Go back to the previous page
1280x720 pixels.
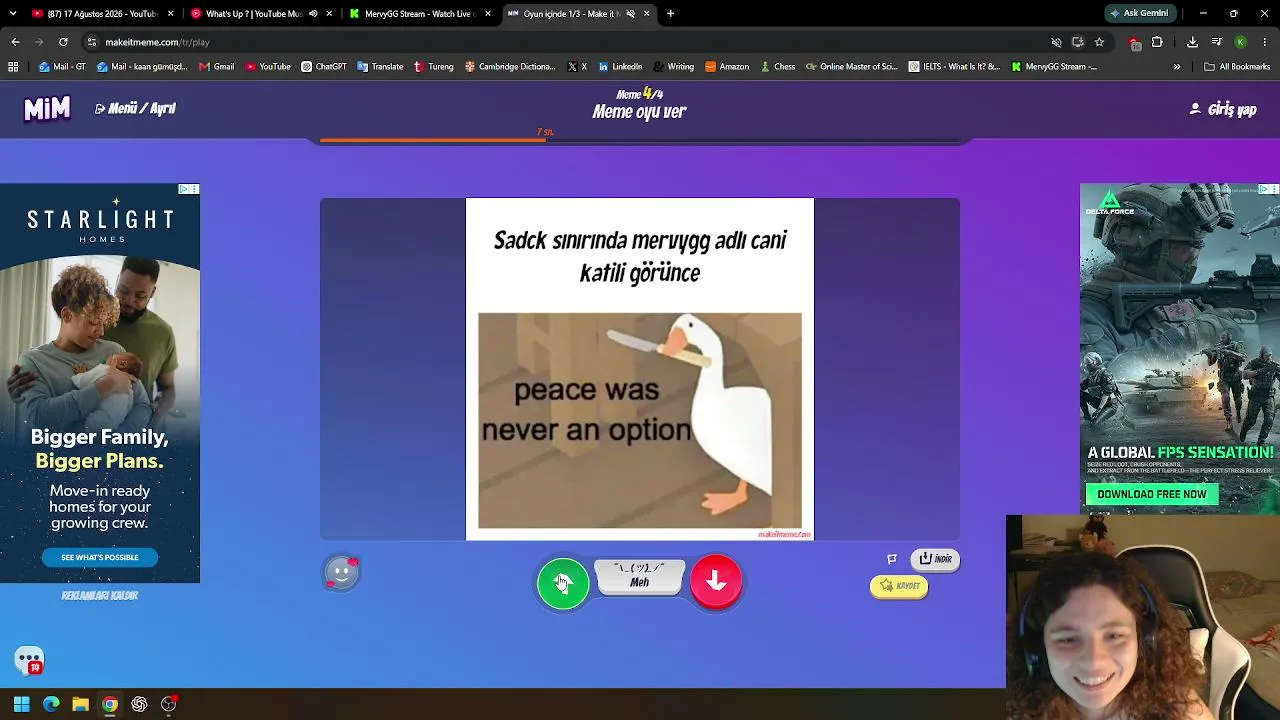point(15,42)
